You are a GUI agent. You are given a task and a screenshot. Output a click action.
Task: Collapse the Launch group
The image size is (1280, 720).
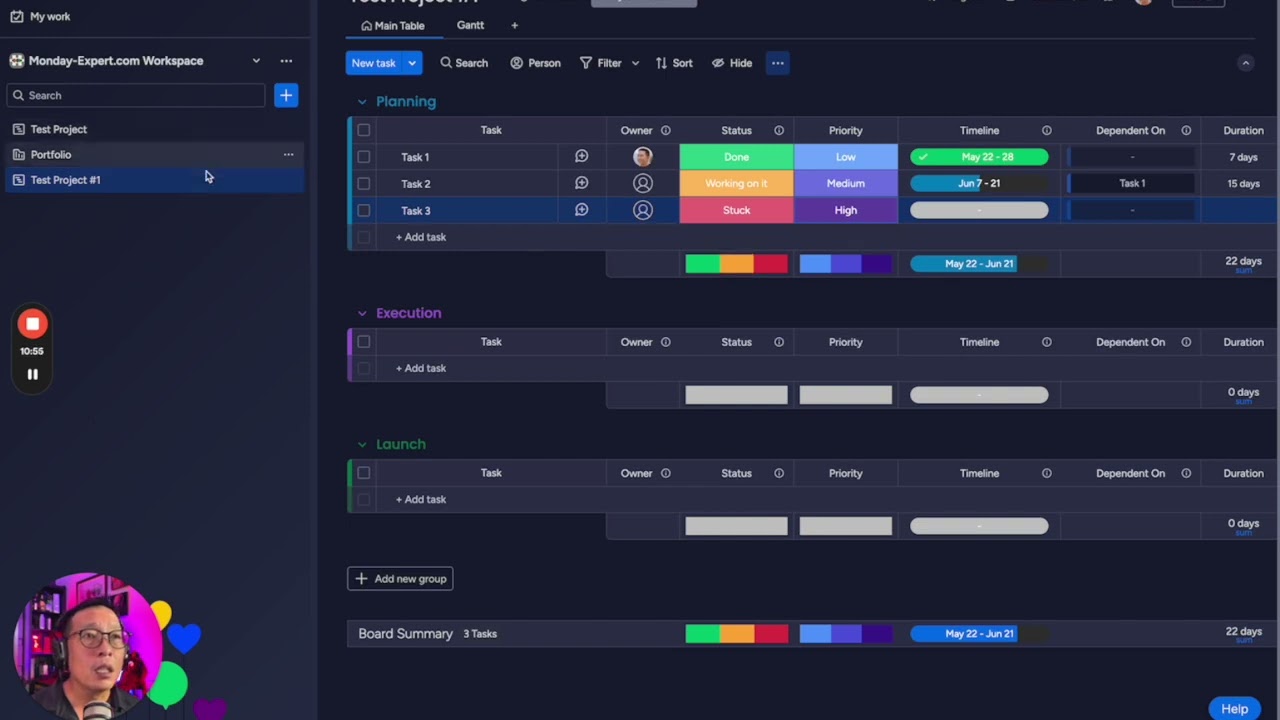click(362, 444)
